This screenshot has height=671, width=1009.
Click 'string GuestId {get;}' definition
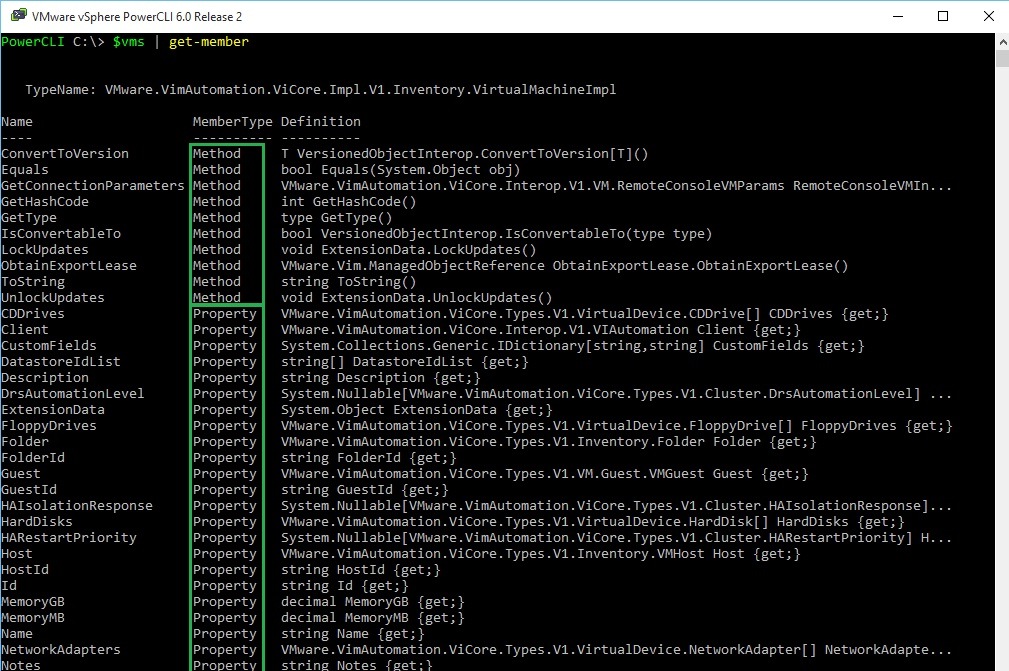[x=365, y=490]
